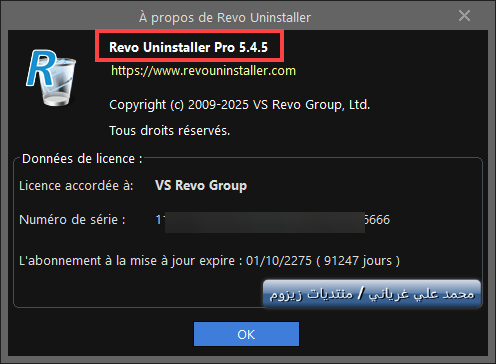Click the Licence accordée à label
The image size is (496, 364).
pyautogui.click(x=76, y=186)
